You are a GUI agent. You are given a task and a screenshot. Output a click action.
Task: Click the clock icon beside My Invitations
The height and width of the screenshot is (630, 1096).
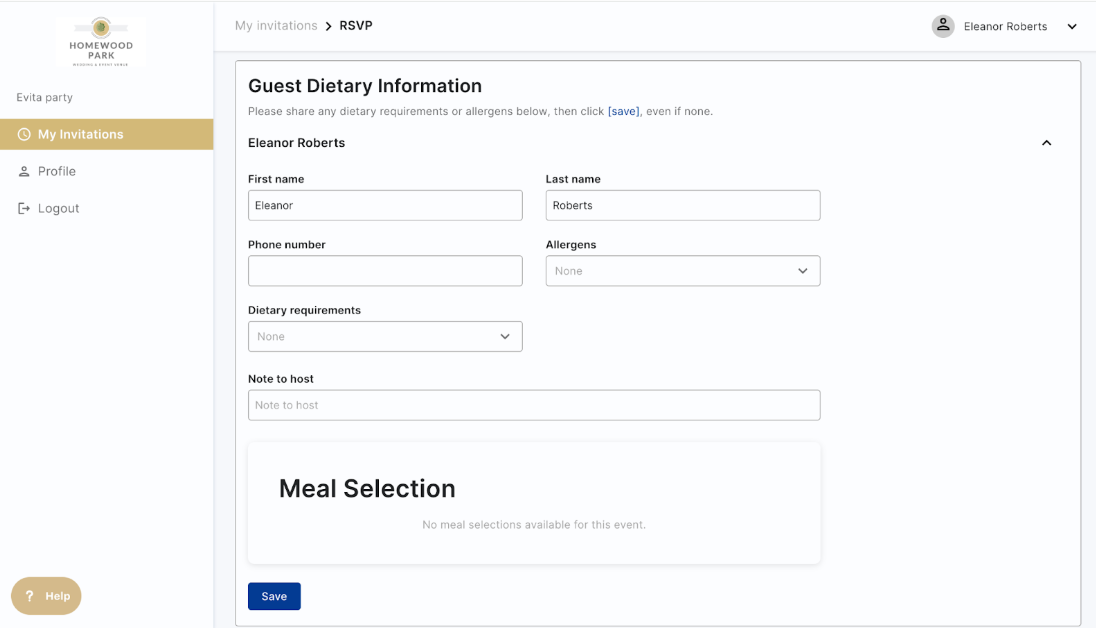(x=24, y=134)
